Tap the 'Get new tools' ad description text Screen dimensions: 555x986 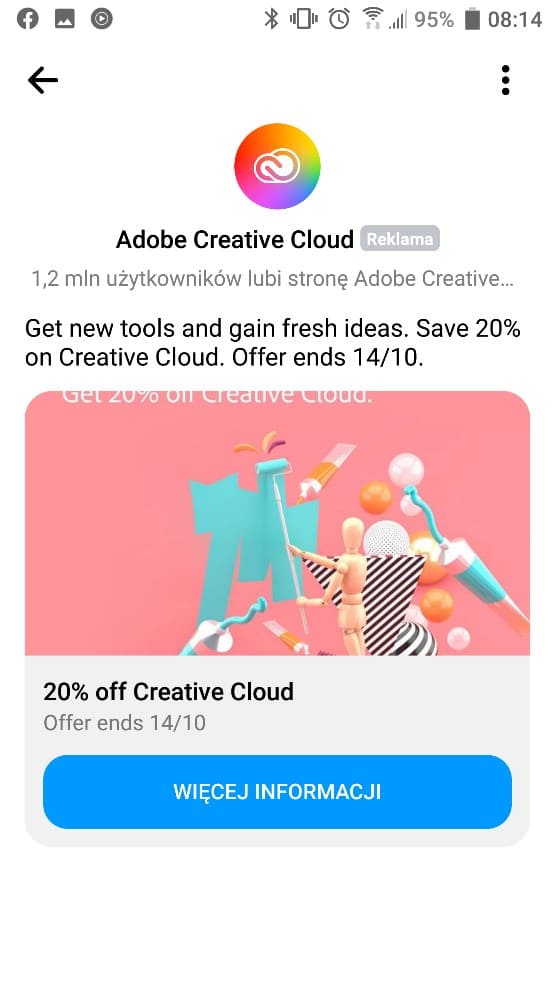coord(273,343)
